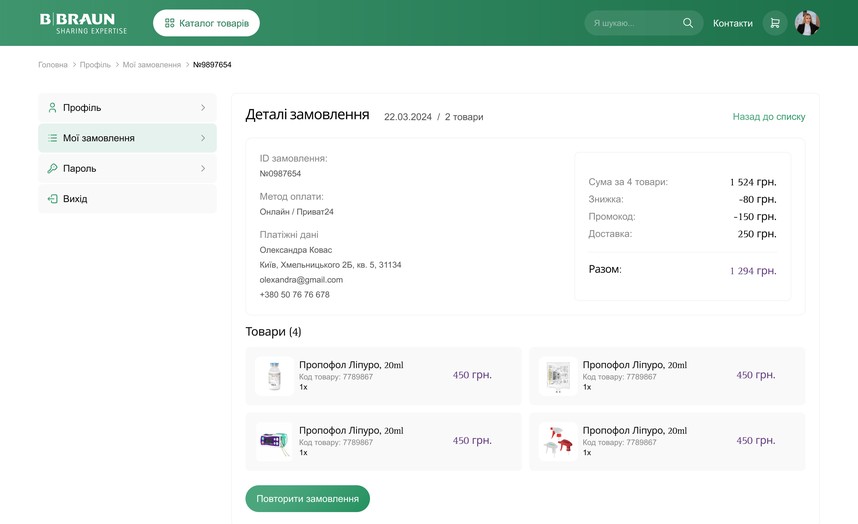Click the magnifier search icon
This screenshot has height=524, width=858.
pos(688,23)
